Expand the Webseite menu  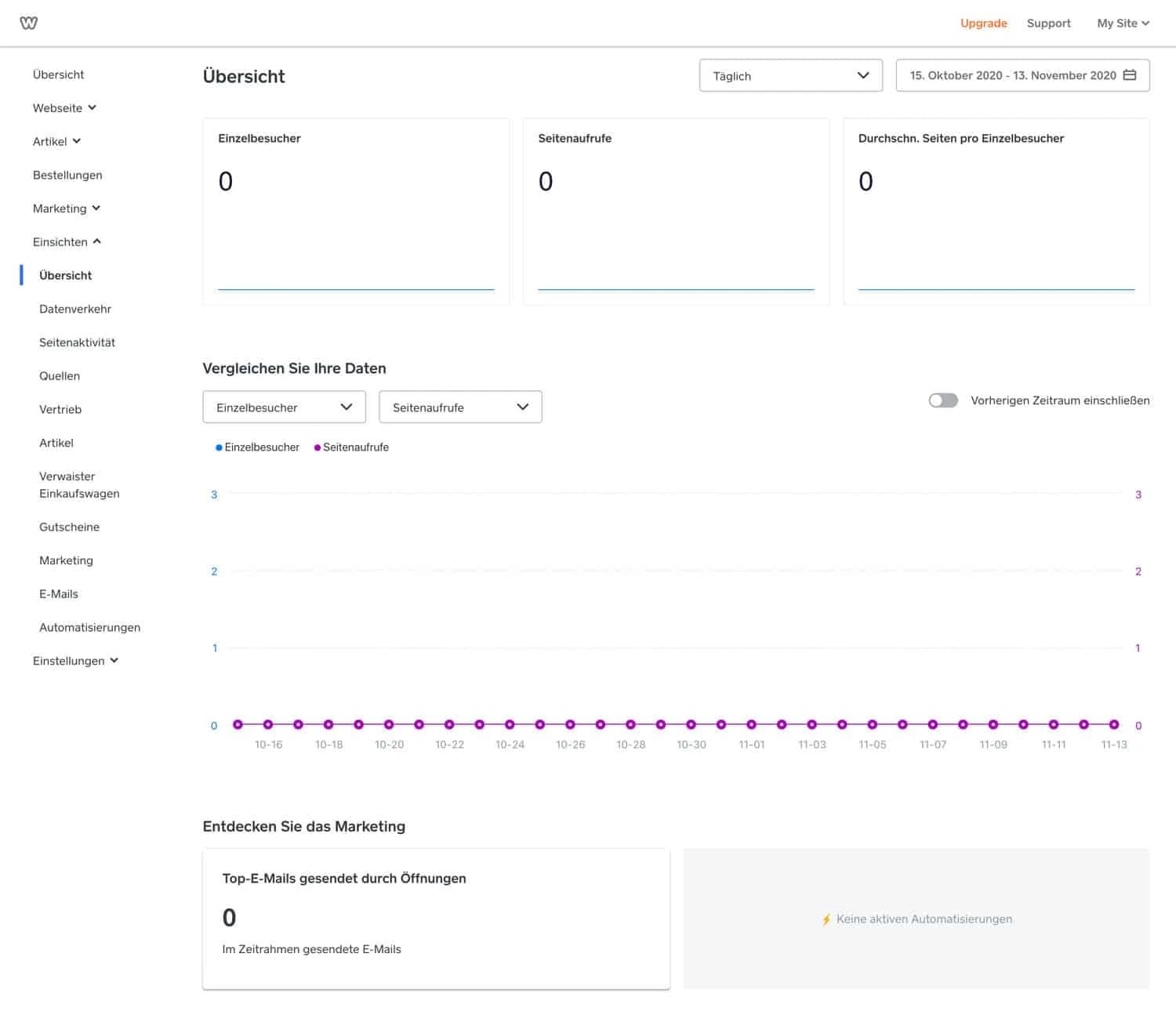[x=64, y=107]
